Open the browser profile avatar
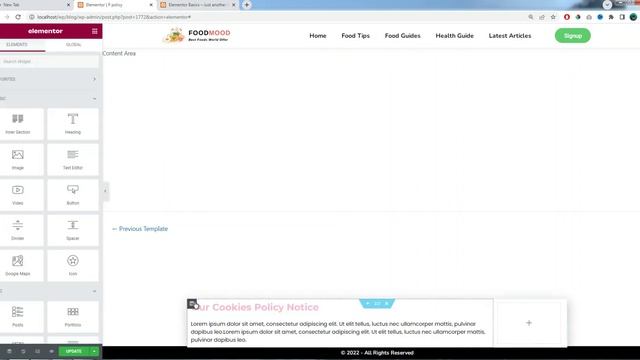 point(633,17)
